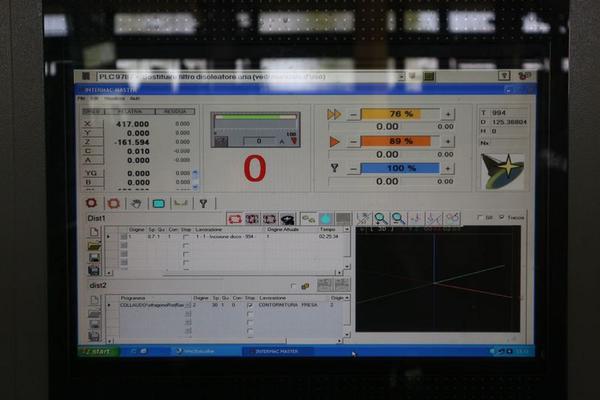Screen dimensions: 600x400
Task: Toggle the Stop checkbox in dist2 second row
Action: (250, 314)
